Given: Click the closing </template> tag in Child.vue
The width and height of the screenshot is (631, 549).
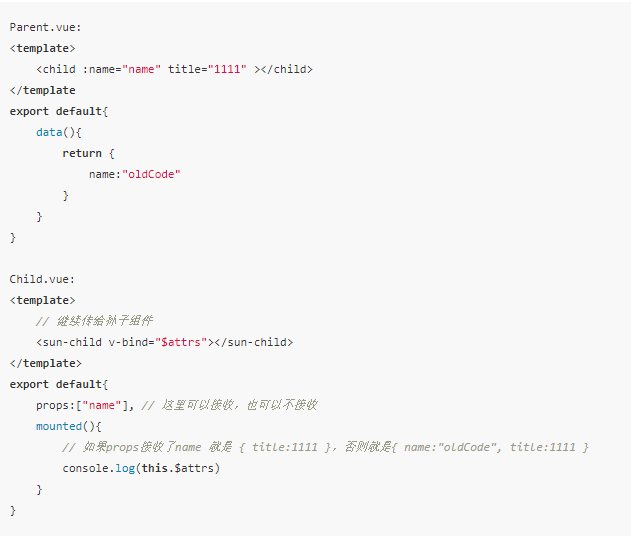Looking at the screenshot, I should (46, 363).
